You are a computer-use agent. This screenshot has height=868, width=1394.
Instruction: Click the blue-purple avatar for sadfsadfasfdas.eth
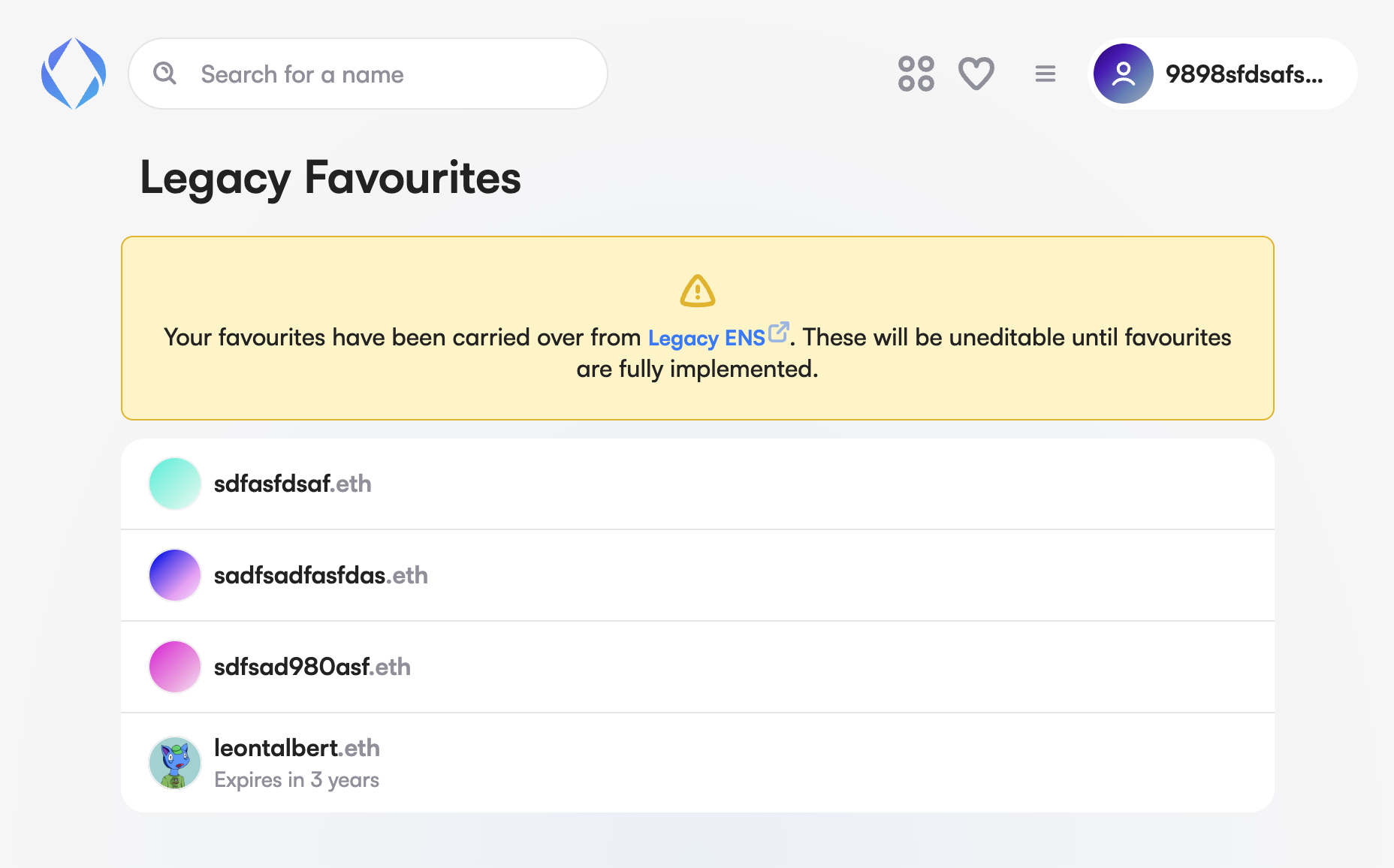tap(175, 576)
